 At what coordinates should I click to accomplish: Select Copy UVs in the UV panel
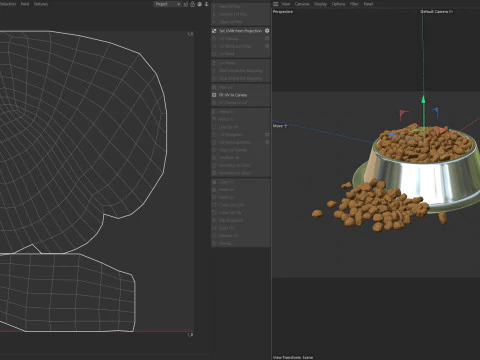tap(226, 182)
